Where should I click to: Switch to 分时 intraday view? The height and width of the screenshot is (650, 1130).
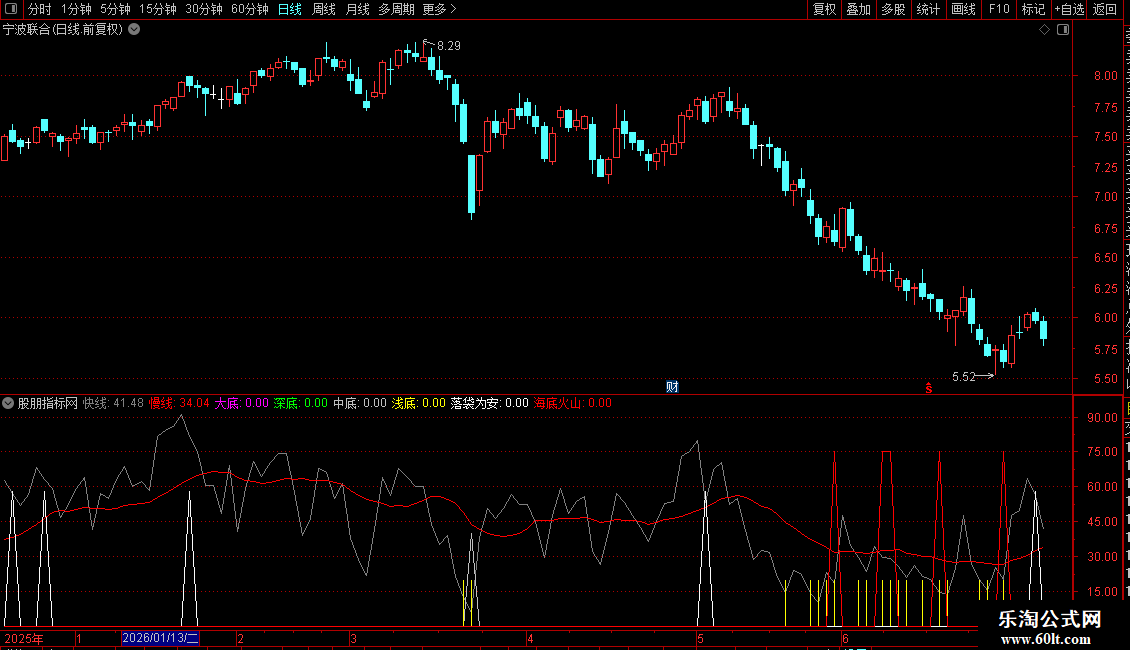click(40, 9)
